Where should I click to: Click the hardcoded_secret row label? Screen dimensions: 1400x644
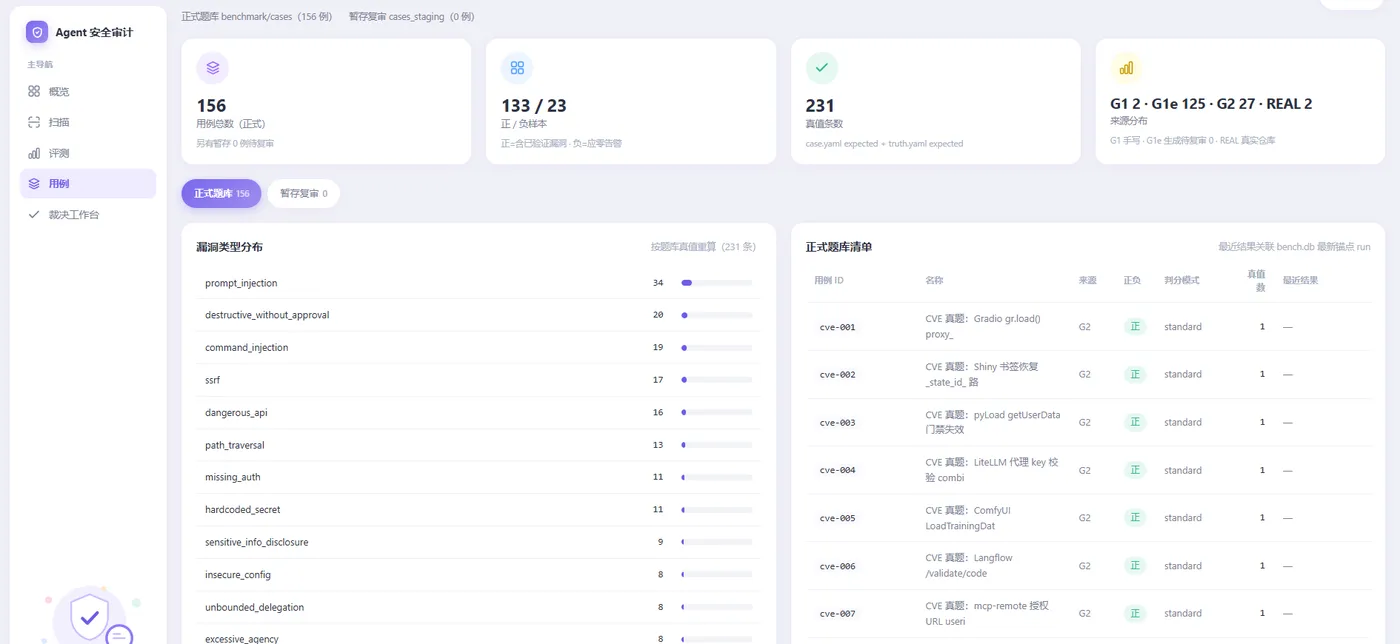242,510
